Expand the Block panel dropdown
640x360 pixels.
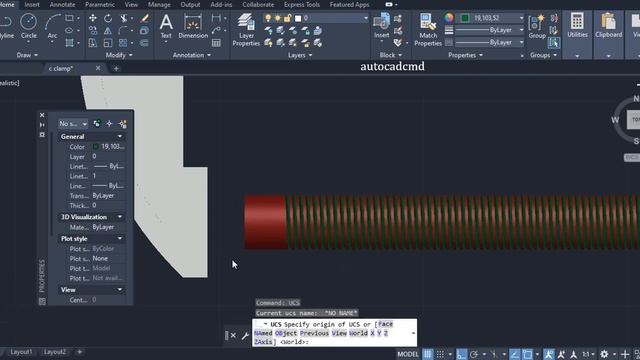(x=391, y=55)
